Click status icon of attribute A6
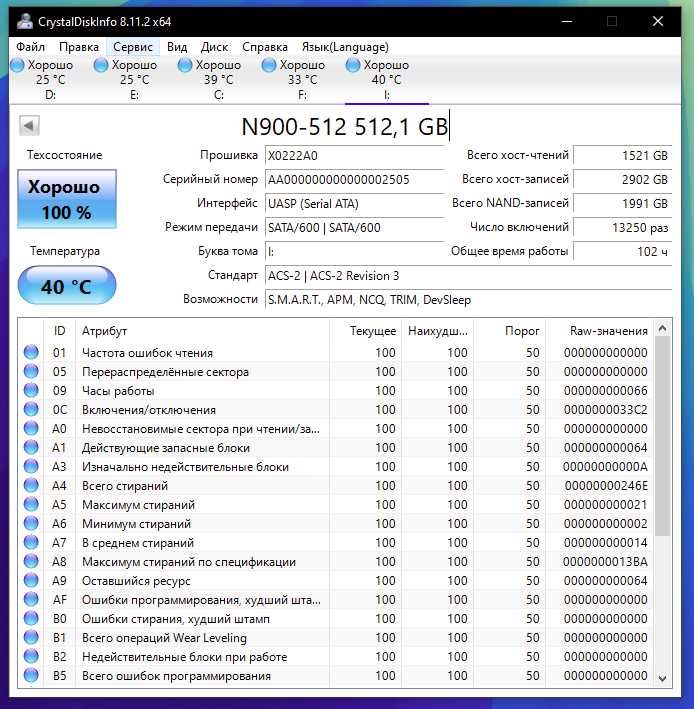The width and height of the screenshot is (694, 709). pyautogui.click(x=31, y=523)
